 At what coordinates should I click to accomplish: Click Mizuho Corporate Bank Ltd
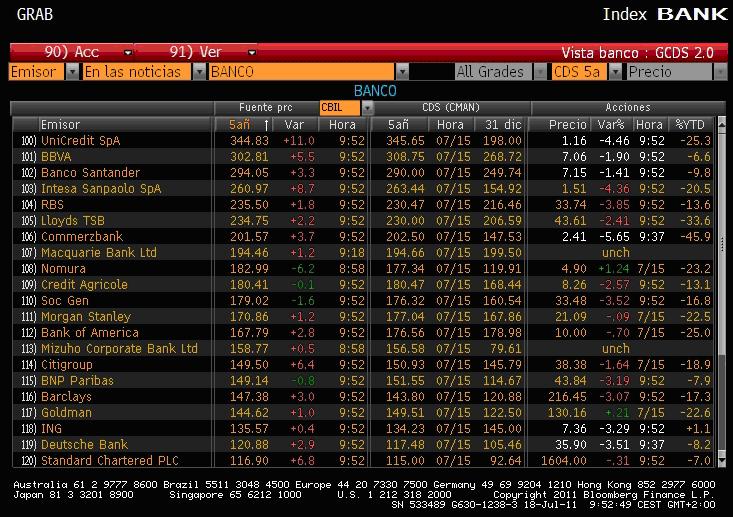[x=119, y=349]
